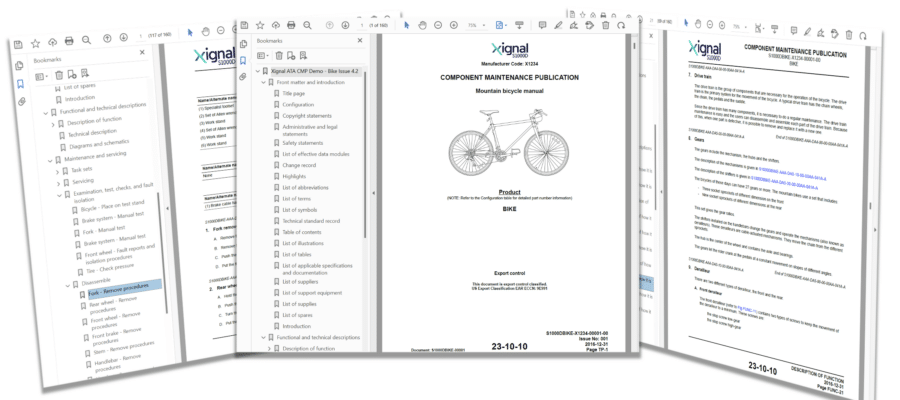Open Copyright statements bookmark
This screenshot has height=400, width=900.
point(307,116)
